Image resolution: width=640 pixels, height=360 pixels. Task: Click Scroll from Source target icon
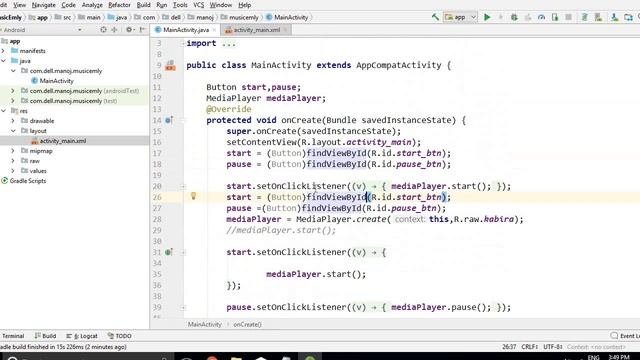coord(103,30)
